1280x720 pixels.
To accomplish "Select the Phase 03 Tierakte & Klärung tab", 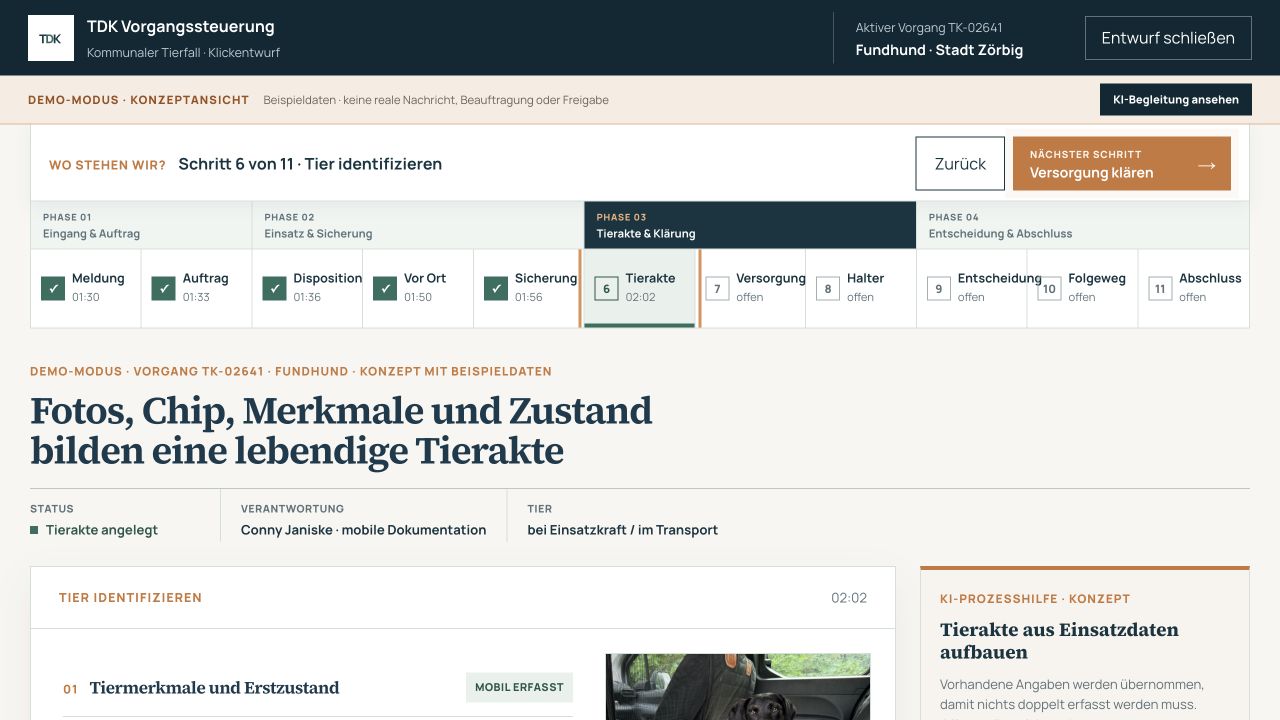I will click(x=750, y=225).
